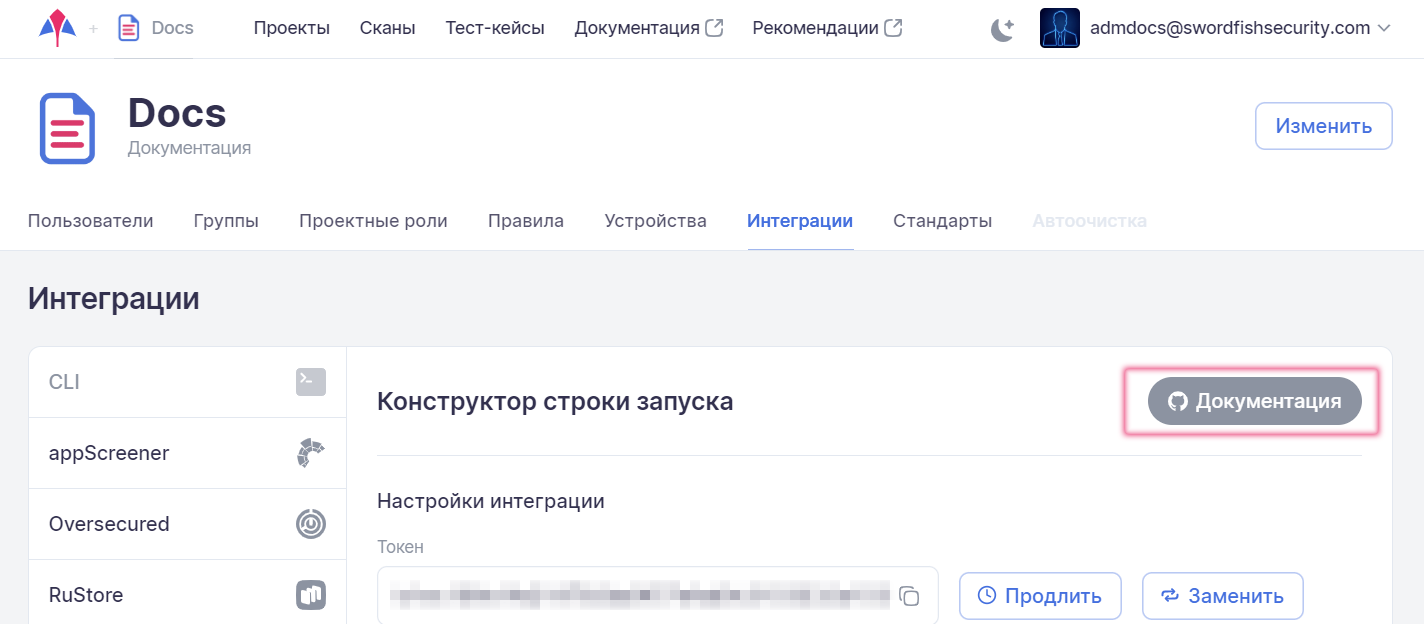Switch to the Пользователи tab
The image size is (1424, 624).
coord(90,221)
